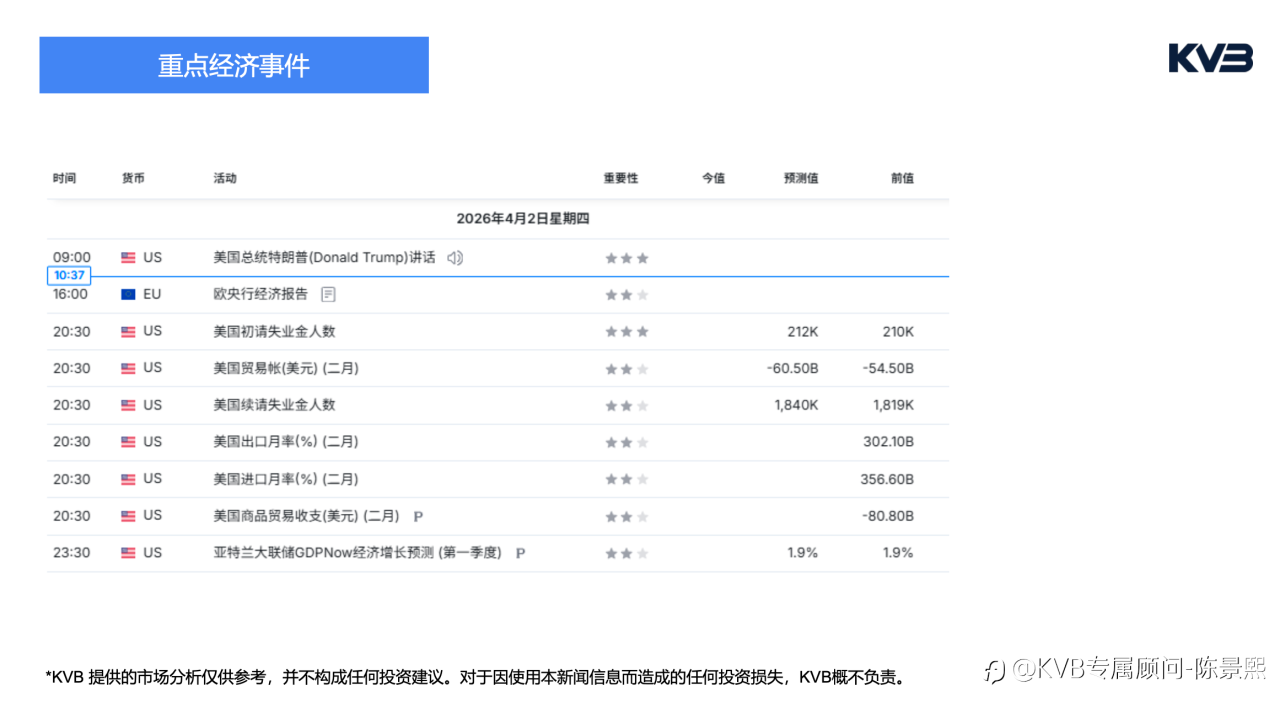Screen dimensions: 1280x708
Task: Click the previous value 356.60B
Action: (888, 479)
